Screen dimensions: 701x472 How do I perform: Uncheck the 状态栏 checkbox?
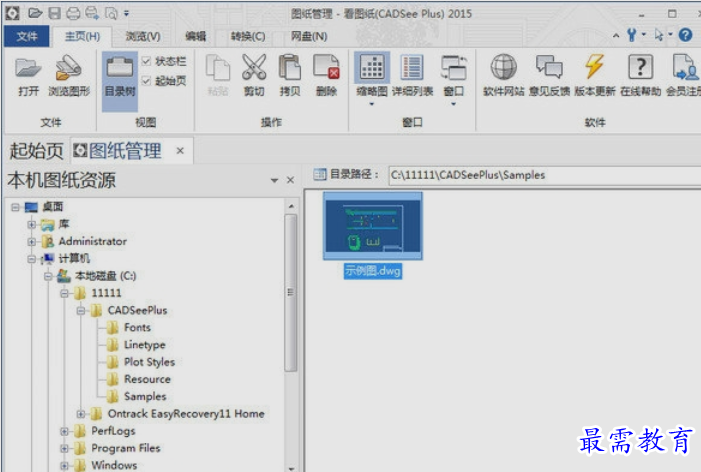pyautogui.click(x=146, y=61)
